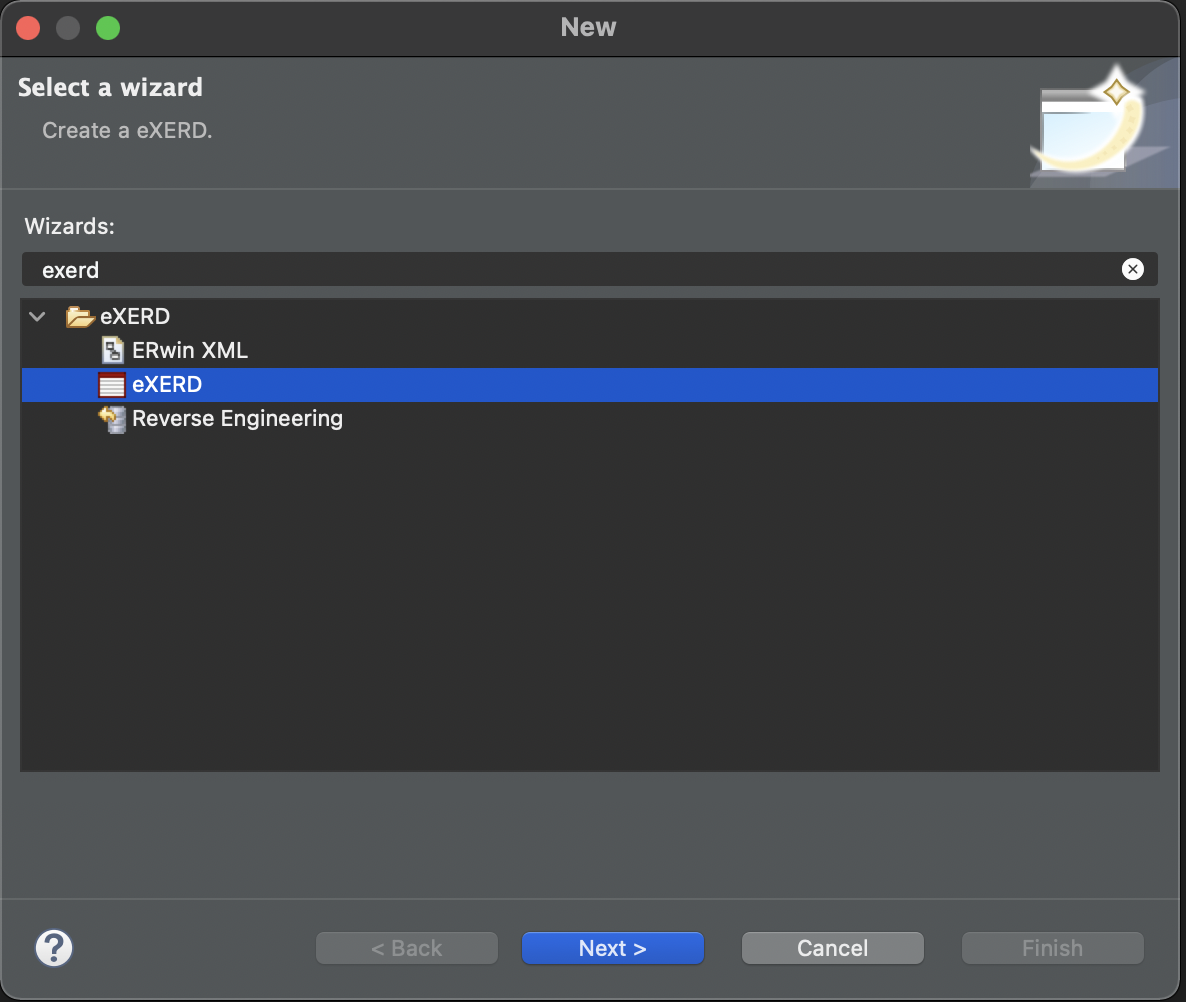Open help with the question mark
The width and height of the screenshot is (1186, 1002).
click(x=54, y=948)
